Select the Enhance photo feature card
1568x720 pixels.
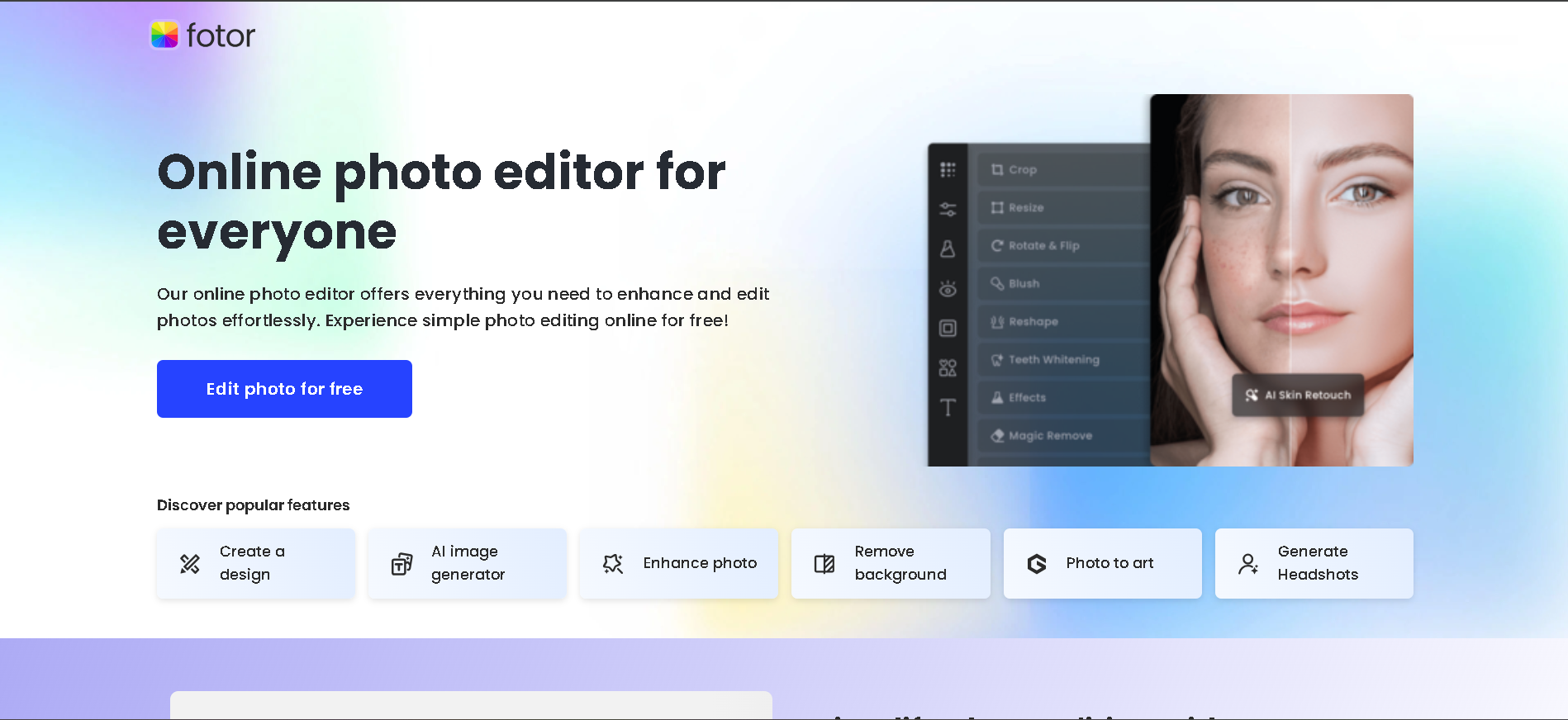pyautogui.click(x=679, y=563)
